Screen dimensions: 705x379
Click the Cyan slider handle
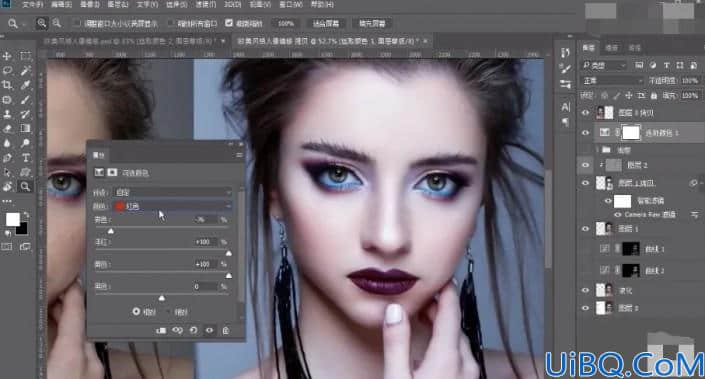(x=111, y=231)
